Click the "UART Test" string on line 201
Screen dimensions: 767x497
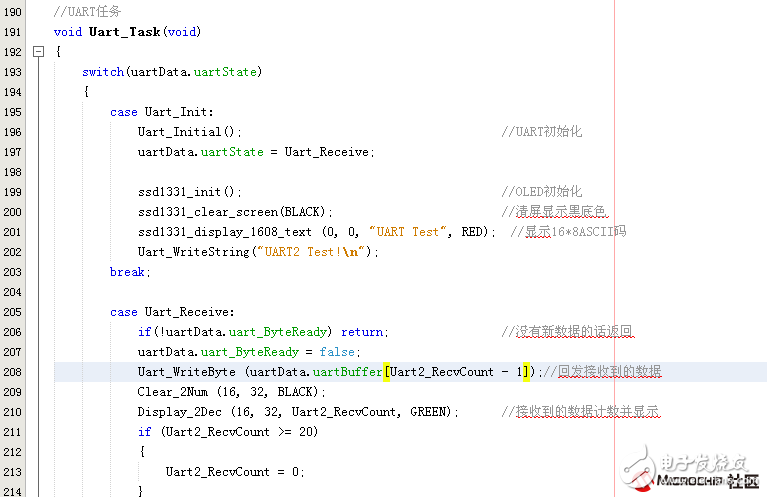pos(404,232)
